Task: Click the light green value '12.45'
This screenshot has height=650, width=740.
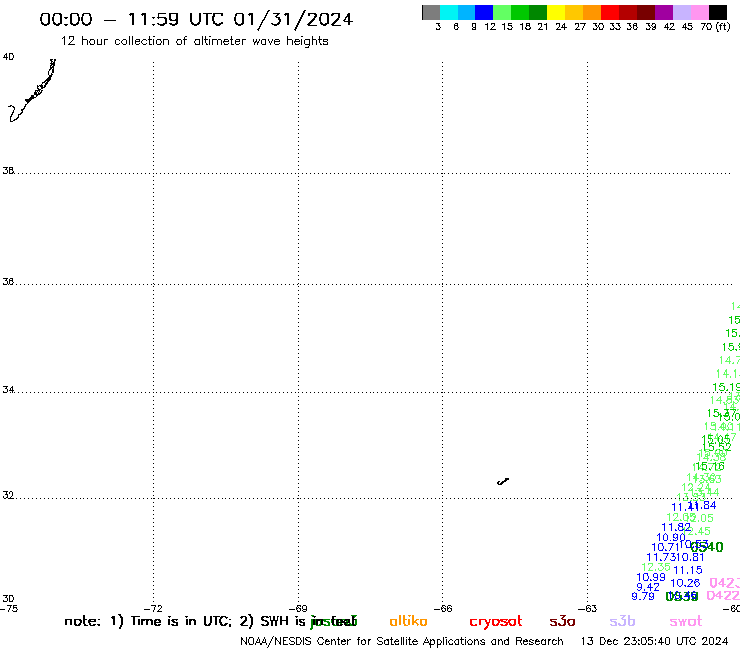Action: (x=698, y=532)
